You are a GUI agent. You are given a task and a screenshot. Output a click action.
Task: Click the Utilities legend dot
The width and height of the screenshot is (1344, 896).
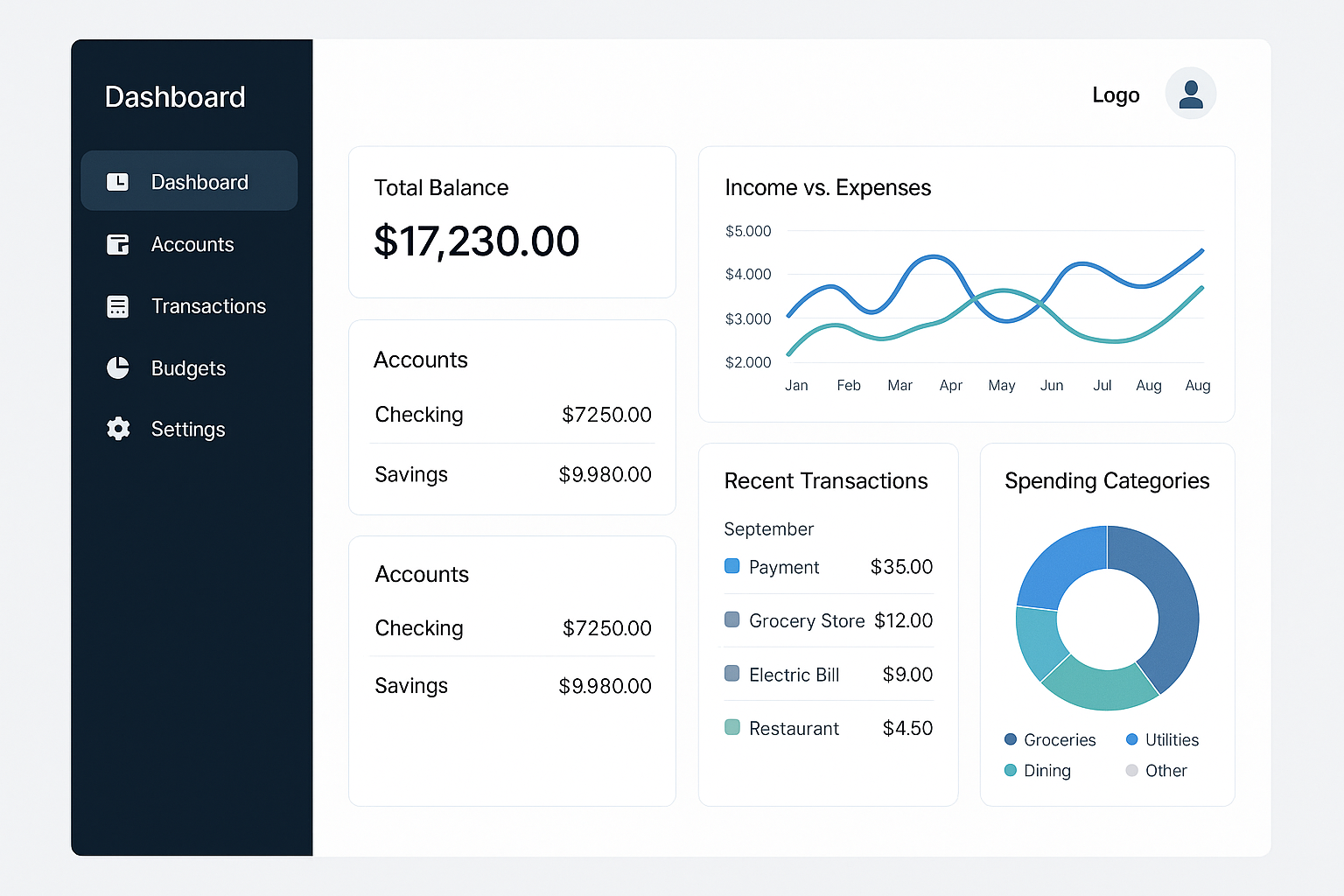1131,739
